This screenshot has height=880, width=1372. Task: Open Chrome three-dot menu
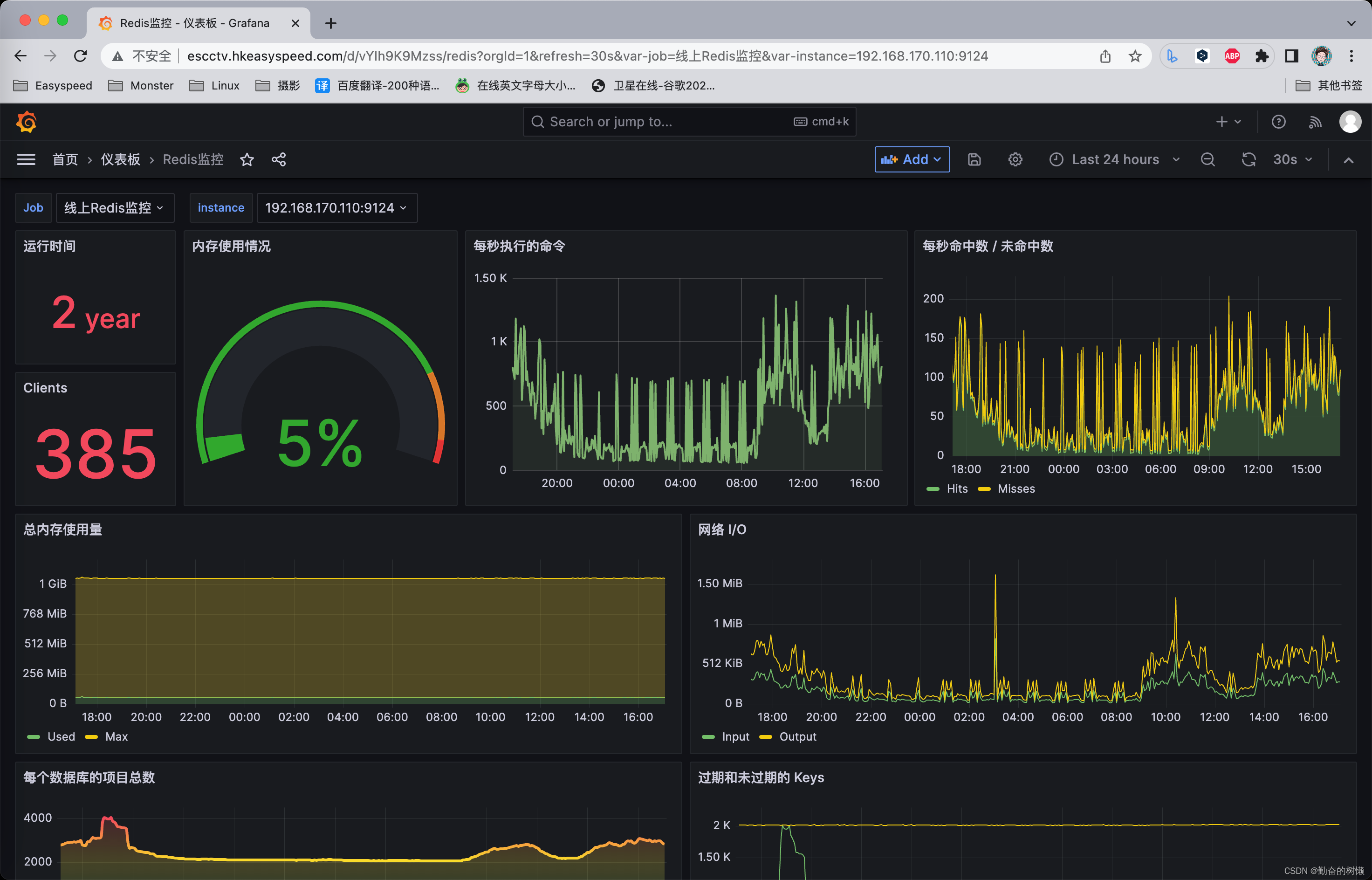point(1351,56)
